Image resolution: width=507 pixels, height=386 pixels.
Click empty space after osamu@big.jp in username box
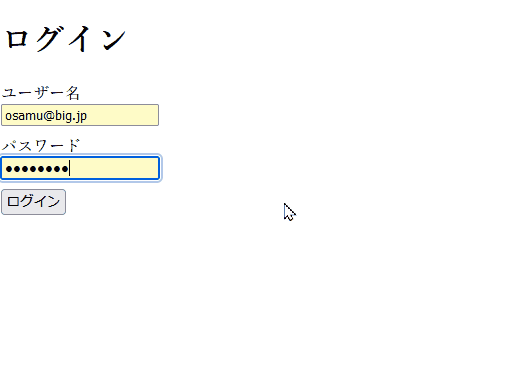(x=122, y=115)
